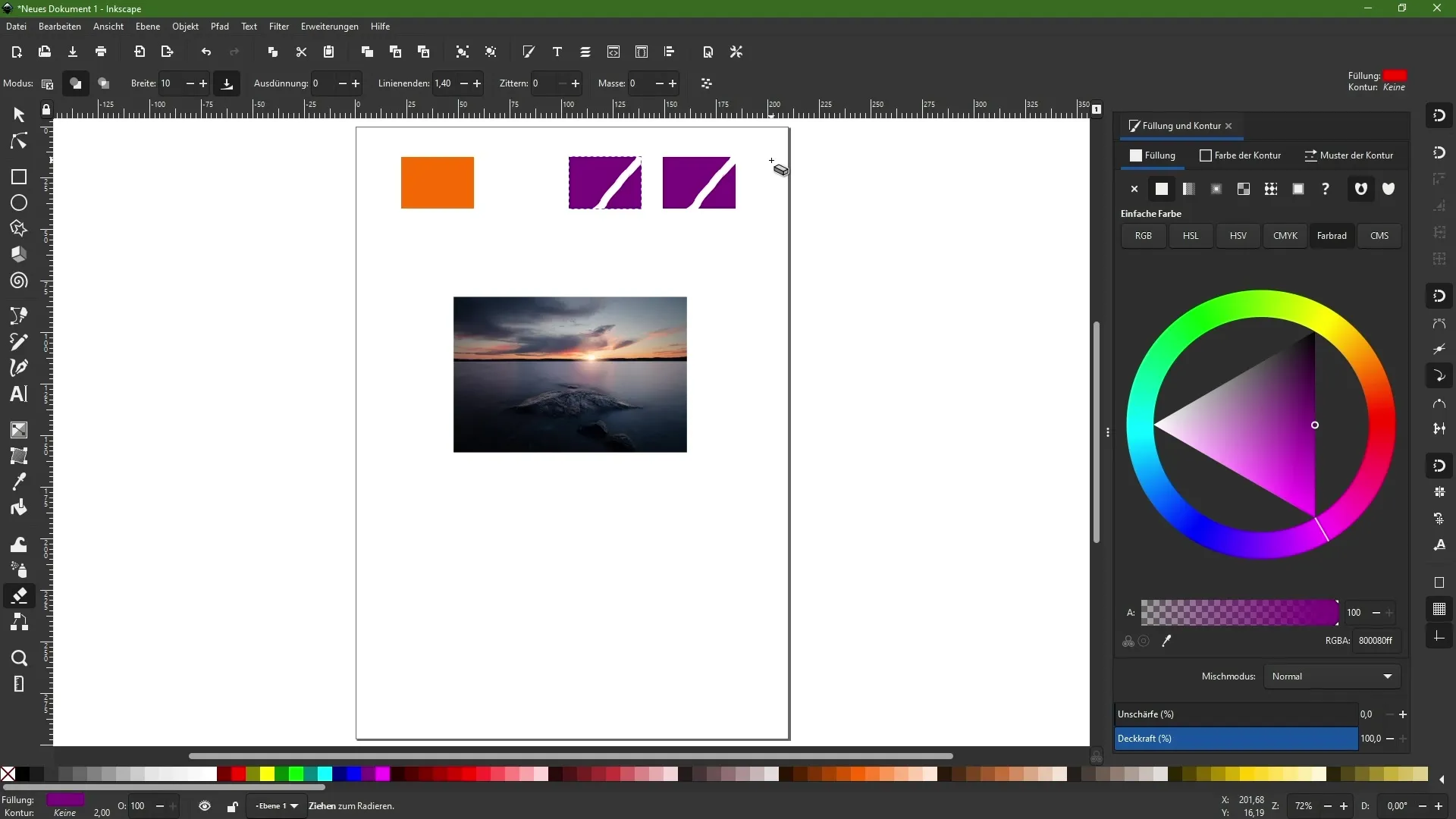Image resolution: width=1456 pixels, height=819 pixels.
Task: Switch to Farbe der Kontur tab
Action: 1241,155
